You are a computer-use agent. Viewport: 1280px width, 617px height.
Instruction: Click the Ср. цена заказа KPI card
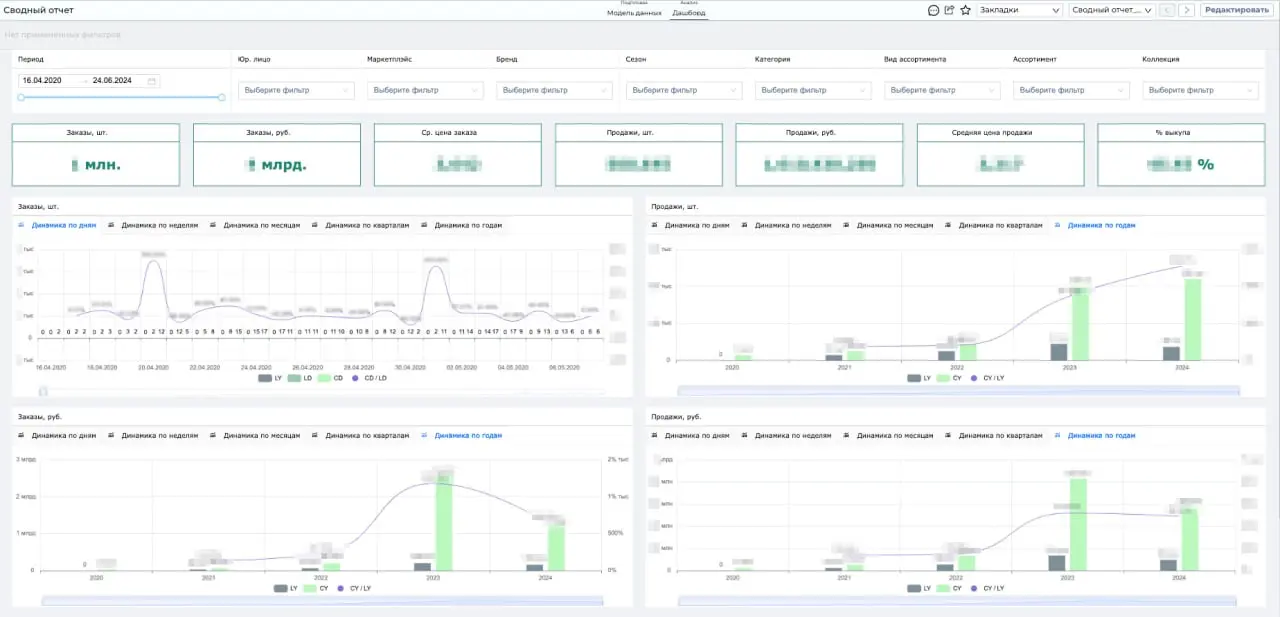pos(458,155)
